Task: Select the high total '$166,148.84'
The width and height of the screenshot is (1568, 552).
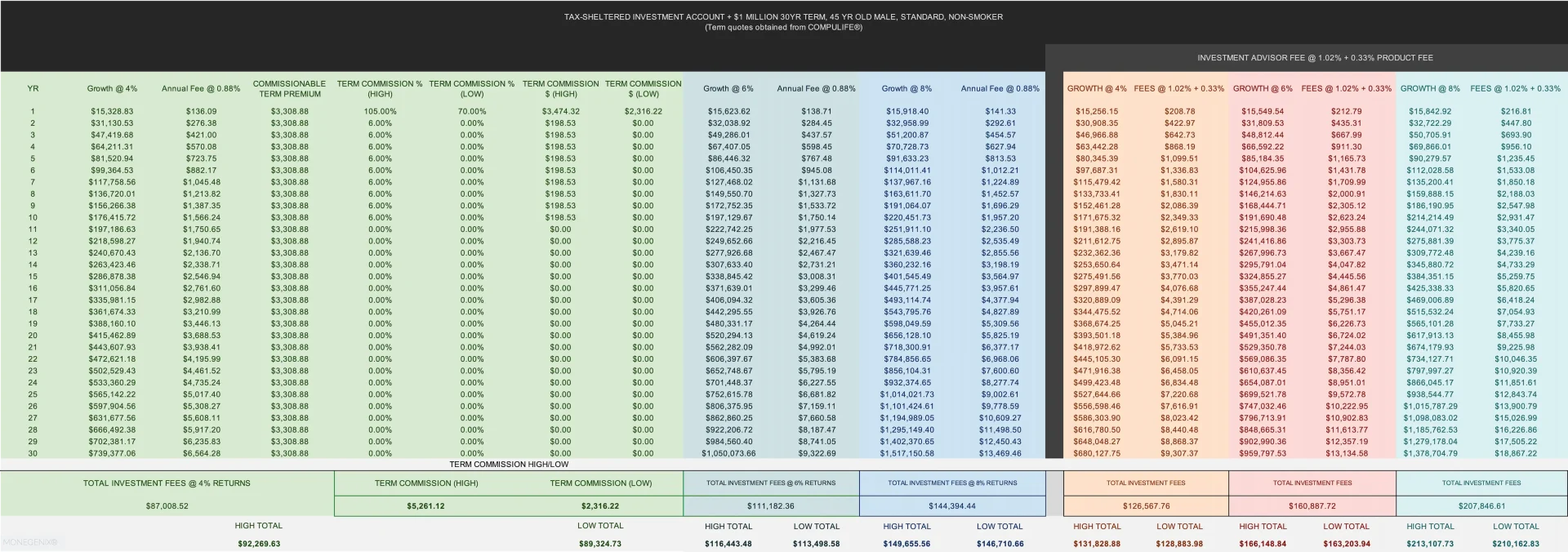Action: 1263,544
